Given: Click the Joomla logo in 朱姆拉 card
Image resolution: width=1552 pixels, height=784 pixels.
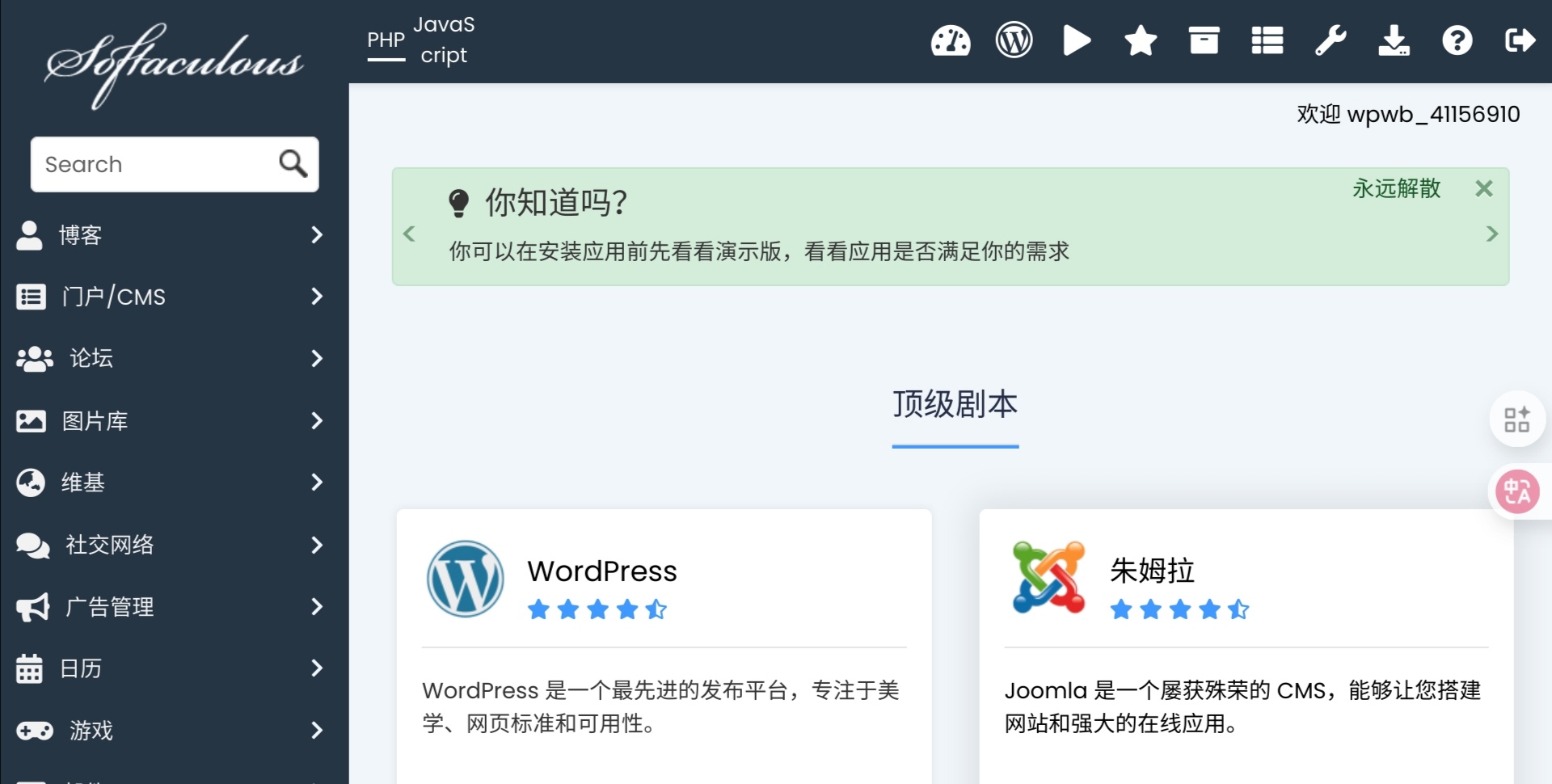Looking at the screenshot, I should tap(1048, 577).
